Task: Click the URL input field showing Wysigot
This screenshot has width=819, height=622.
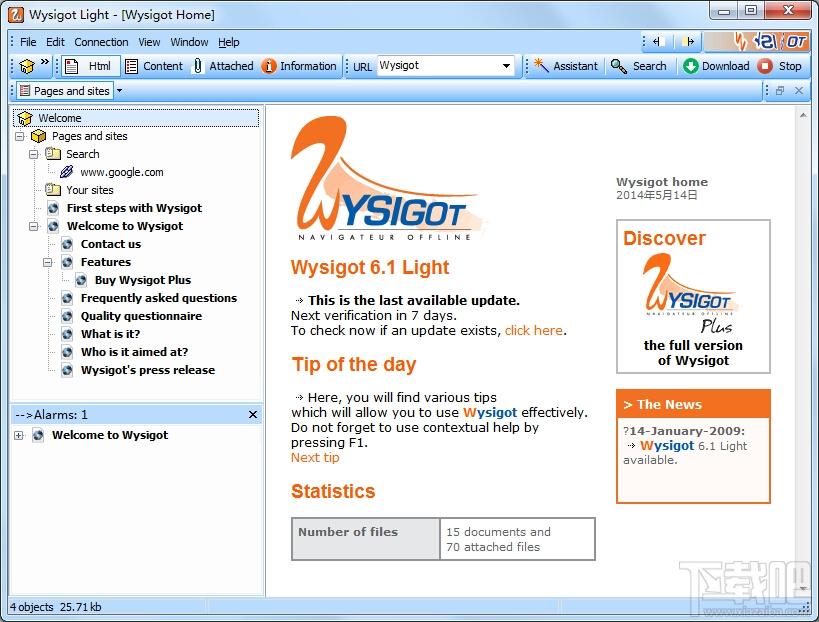Action: coord(437,66)
